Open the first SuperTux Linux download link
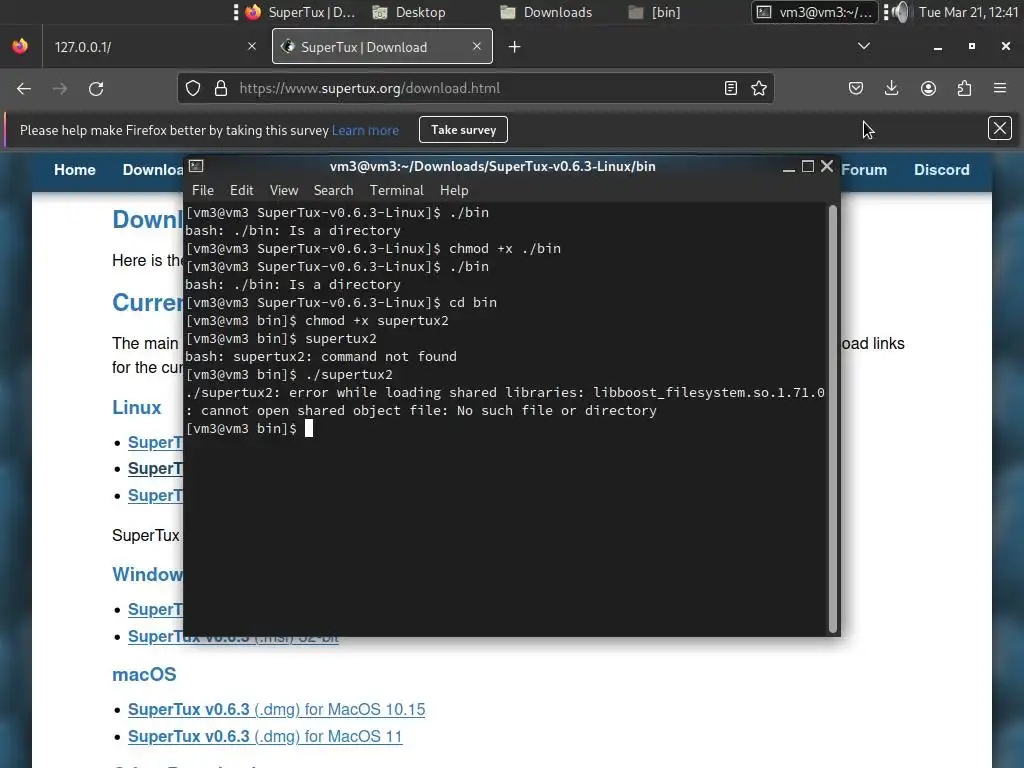The height and width of the screenshot is (768, 1024). tap(155, 442)
